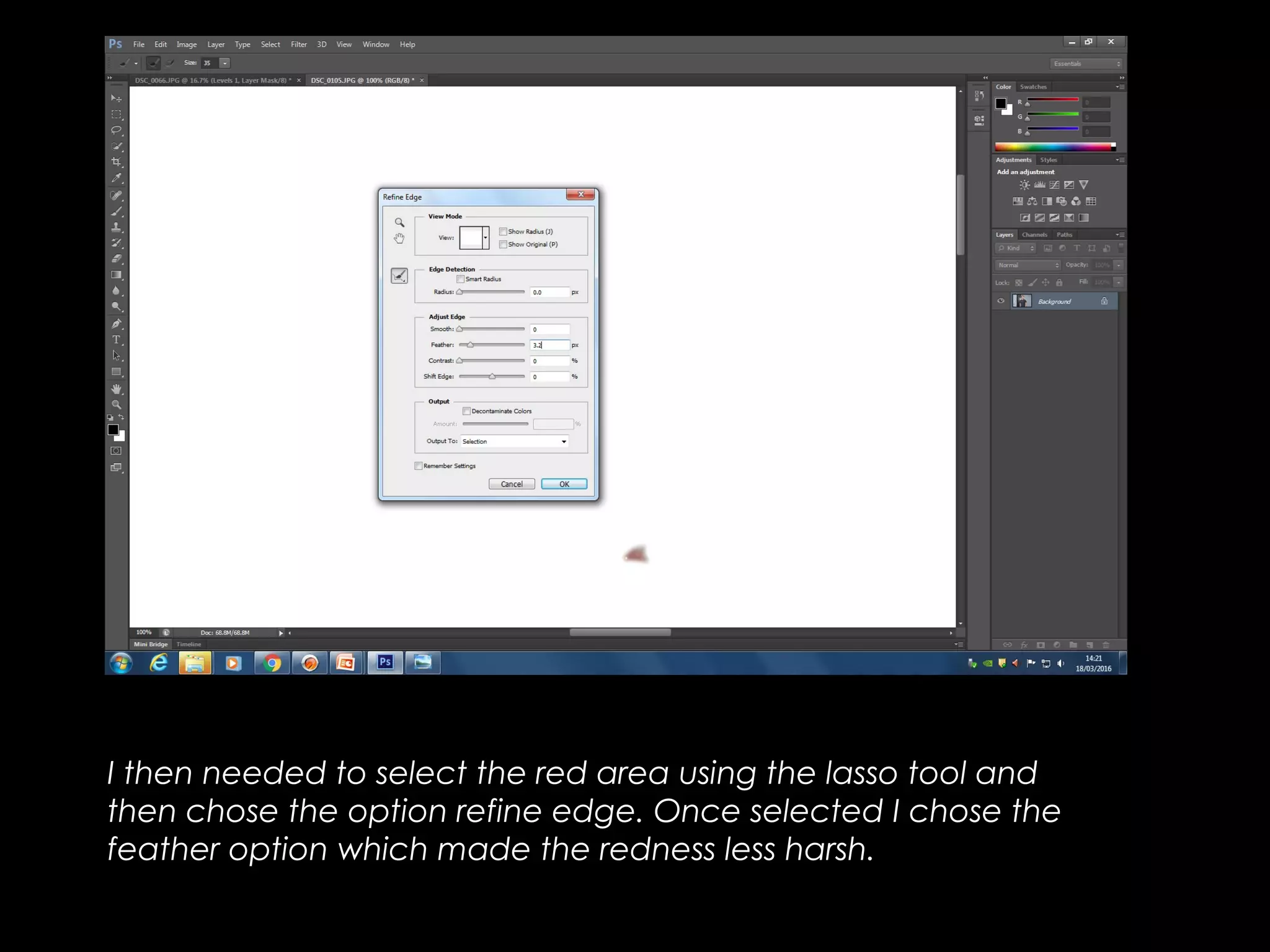Enable Remember Settings checkbox

tap(419, 465)
